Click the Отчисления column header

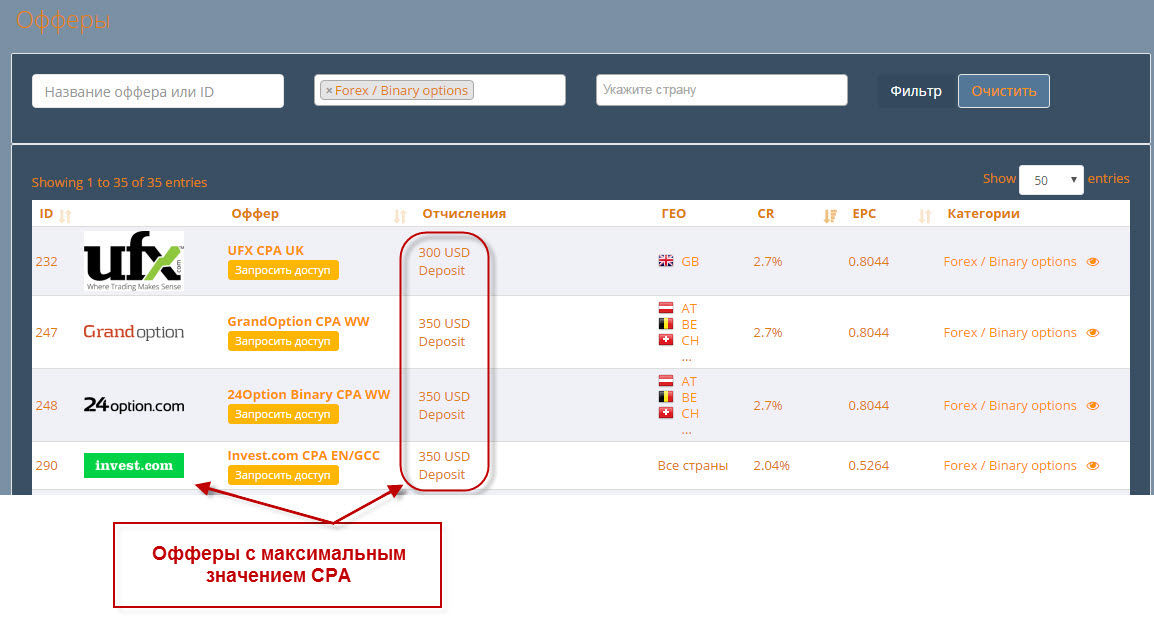(x=464, y=213)
